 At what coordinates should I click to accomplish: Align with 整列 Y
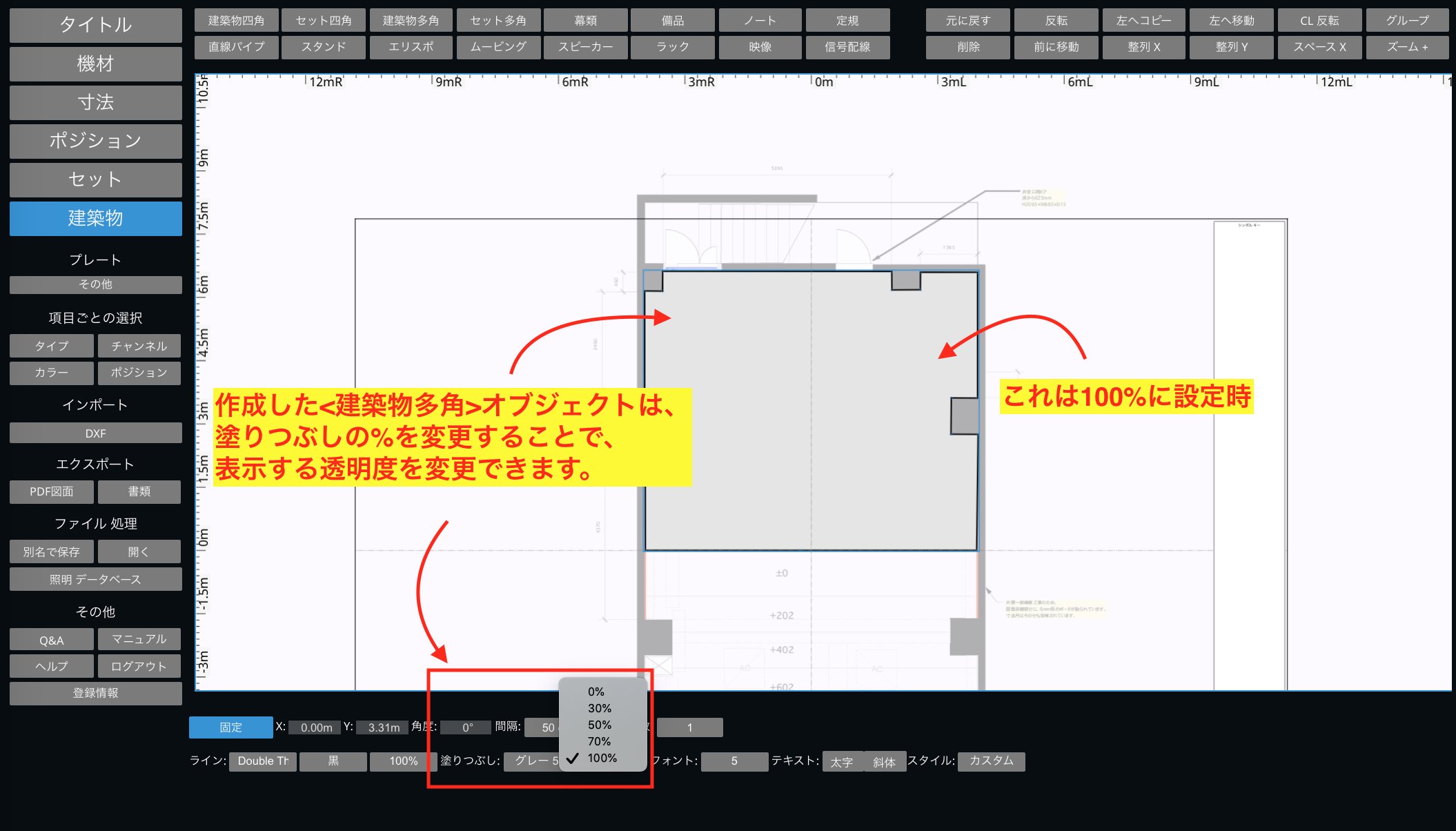[1232, 47]
